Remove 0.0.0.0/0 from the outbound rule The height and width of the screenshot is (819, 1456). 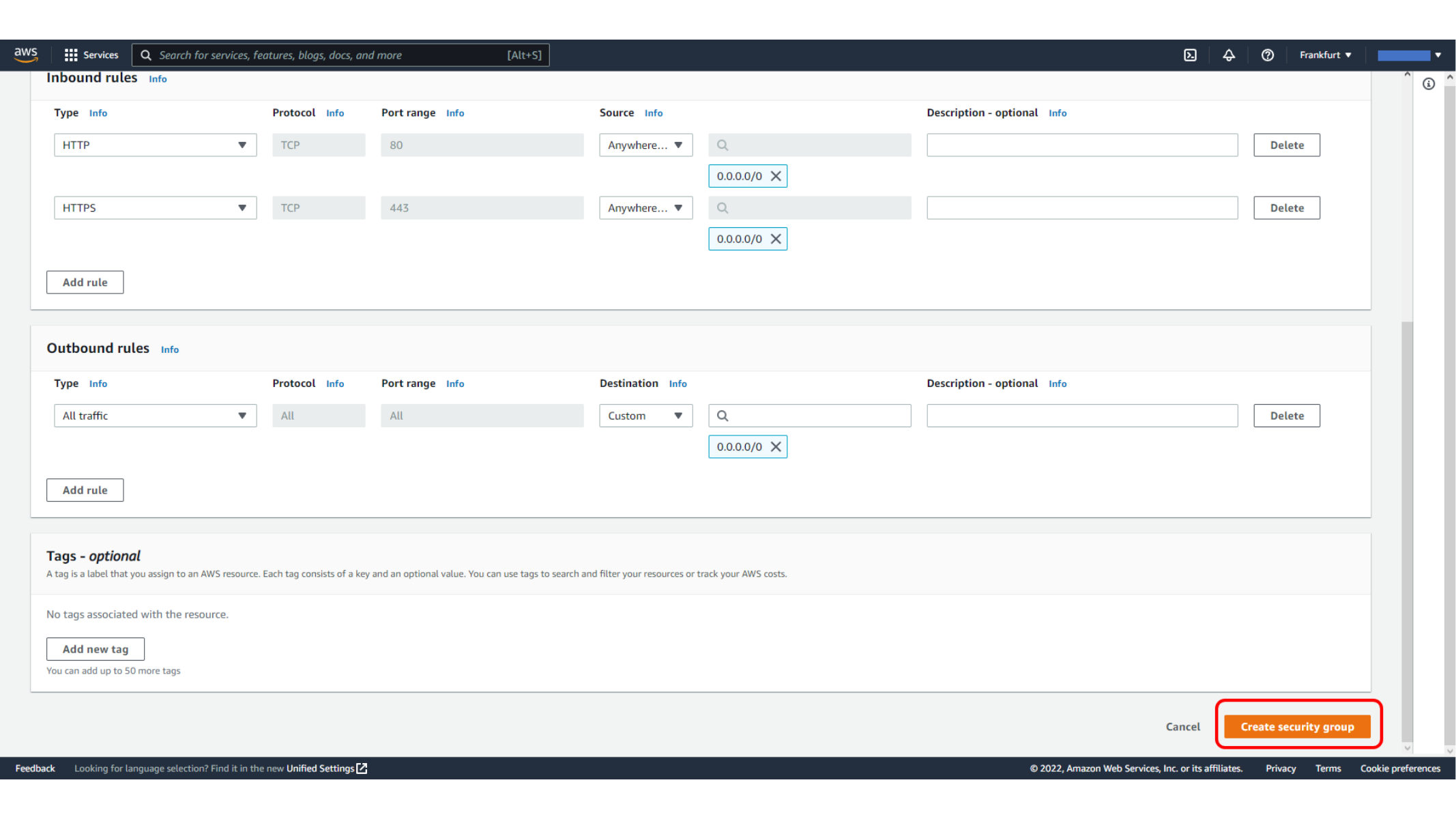pyautogui.click(x=776, y=447)
